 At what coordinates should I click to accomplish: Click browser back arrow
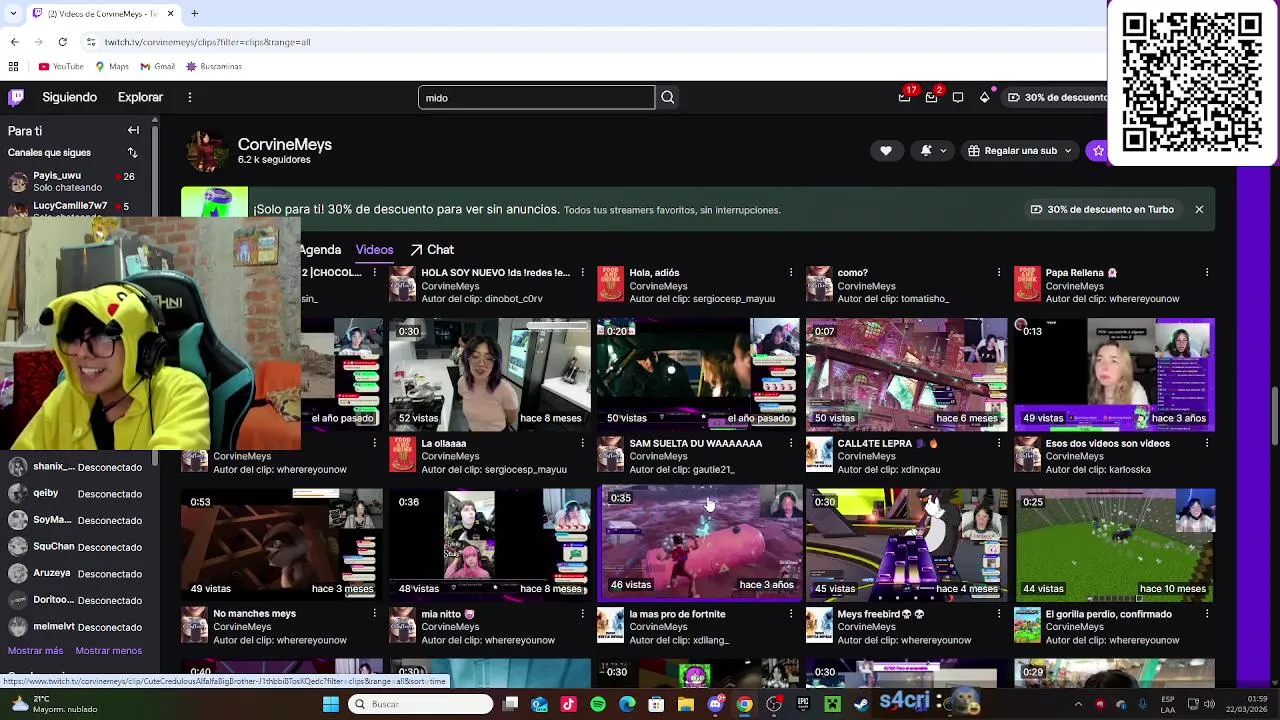tap(14, 42)
